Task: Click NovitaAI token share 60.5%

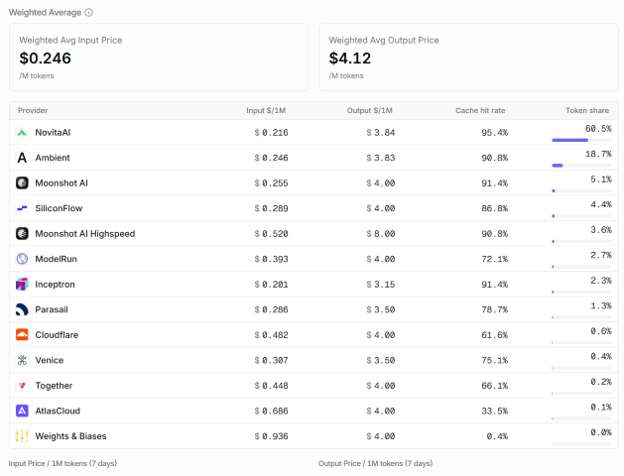Action: pyautogui.click(x=598, y=129)
